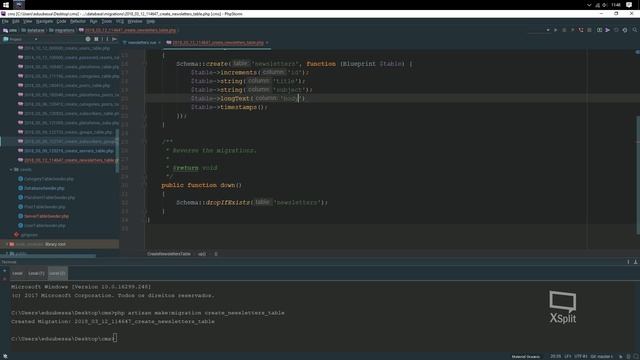Click the Debug icon in toolbar
Screen dimensions: 640x360
[564, 30]
